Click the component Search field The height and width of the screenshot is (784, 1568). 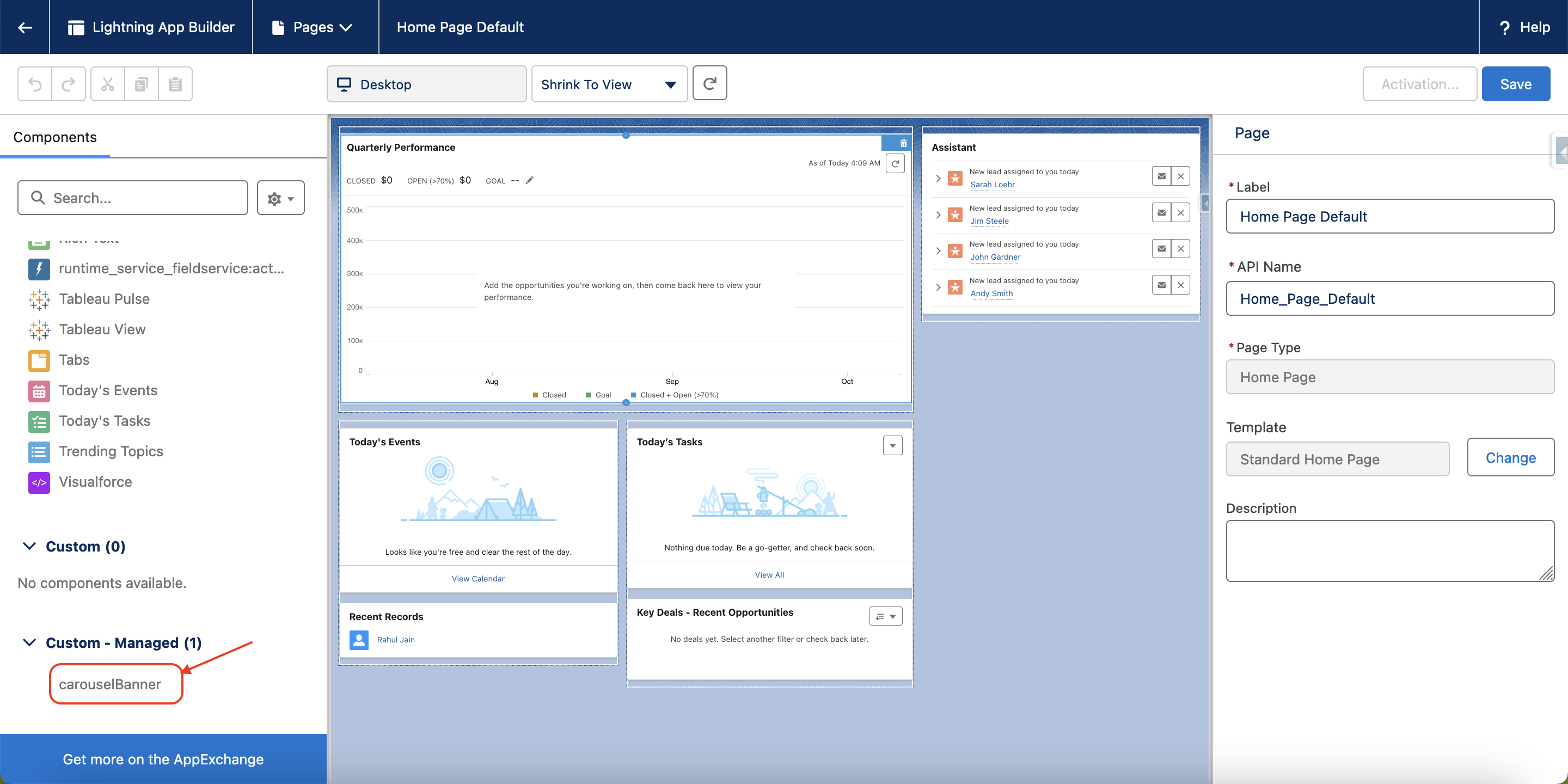pos(133,198)
